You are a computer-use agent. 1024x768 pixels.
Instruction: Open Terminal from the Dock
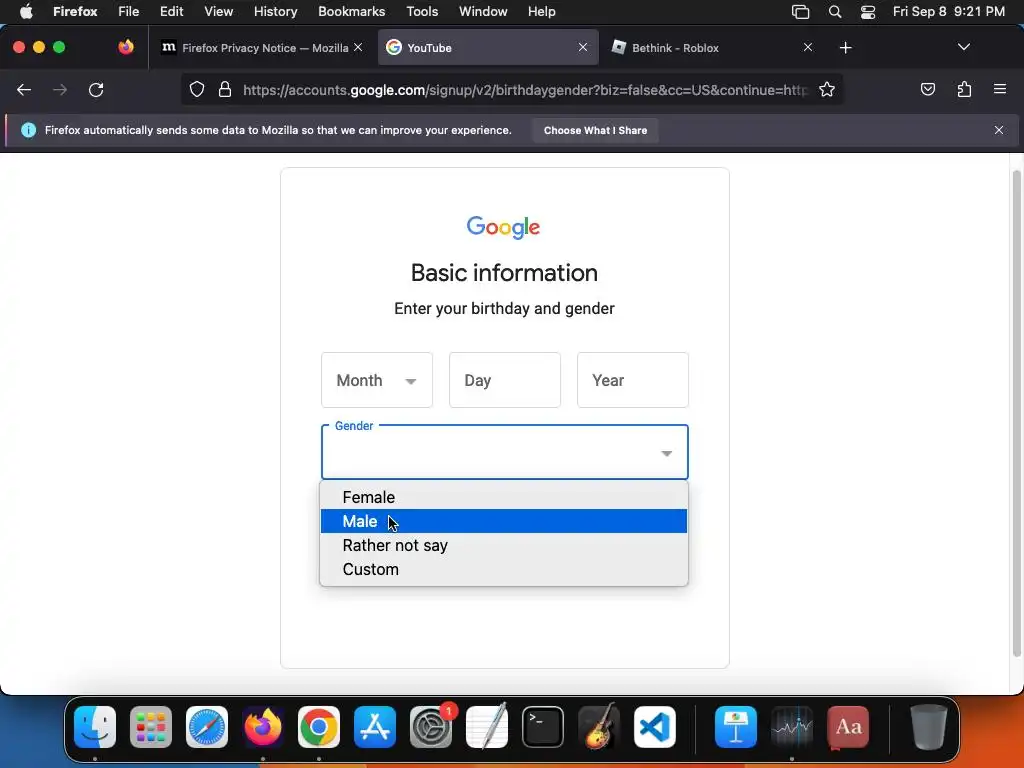point(543,727)
